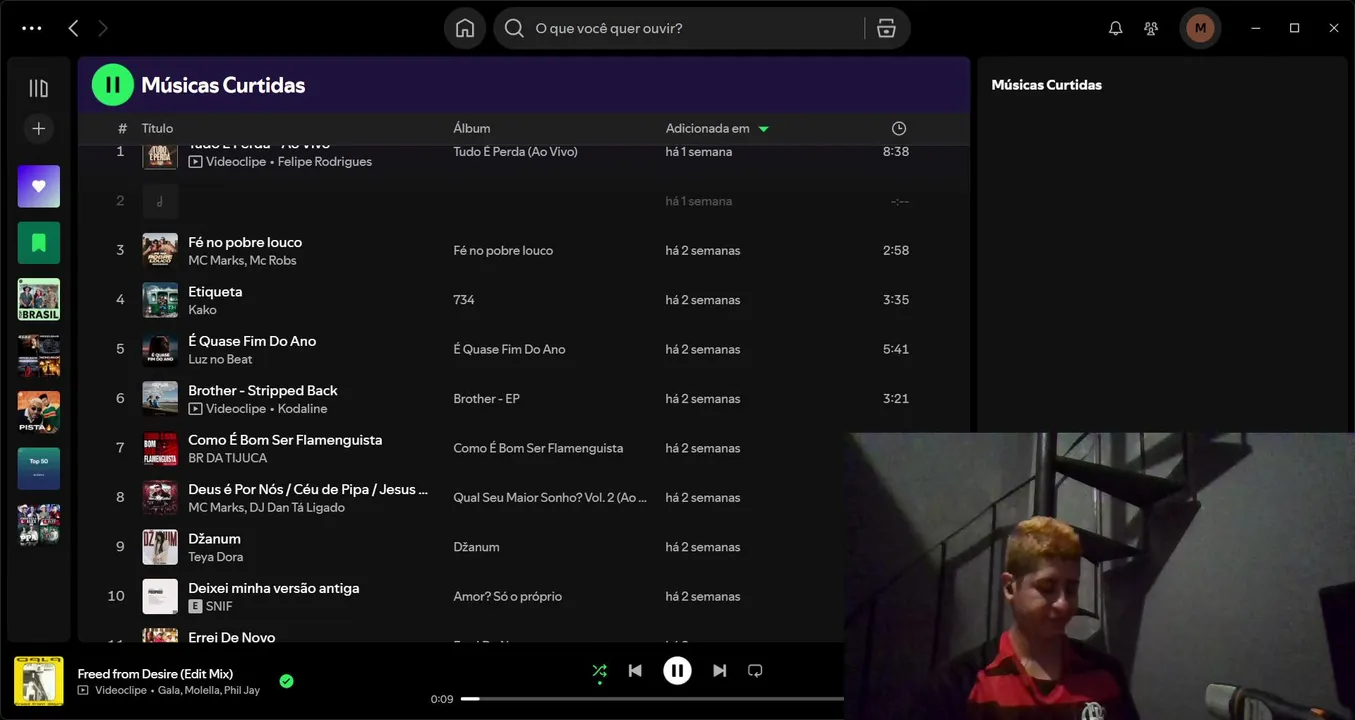Toggle the green liked checkmark for current song
This screenshot has height=720, width=1355.
[x=286, y=681]
